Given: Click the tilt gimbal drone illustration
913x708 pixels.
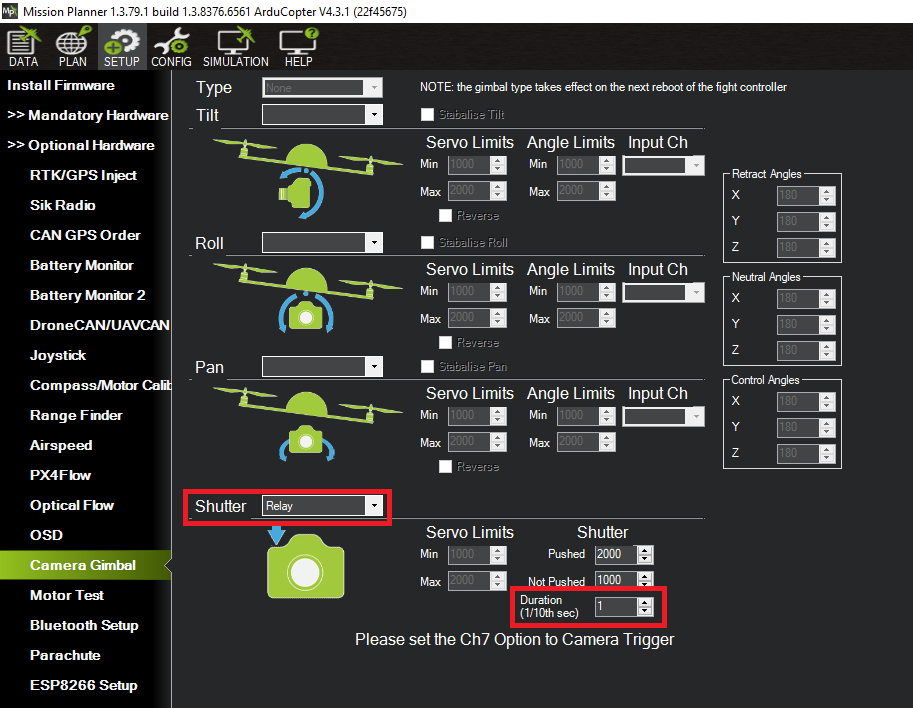Looking at the screenshot, I should (x=307, y=178).
